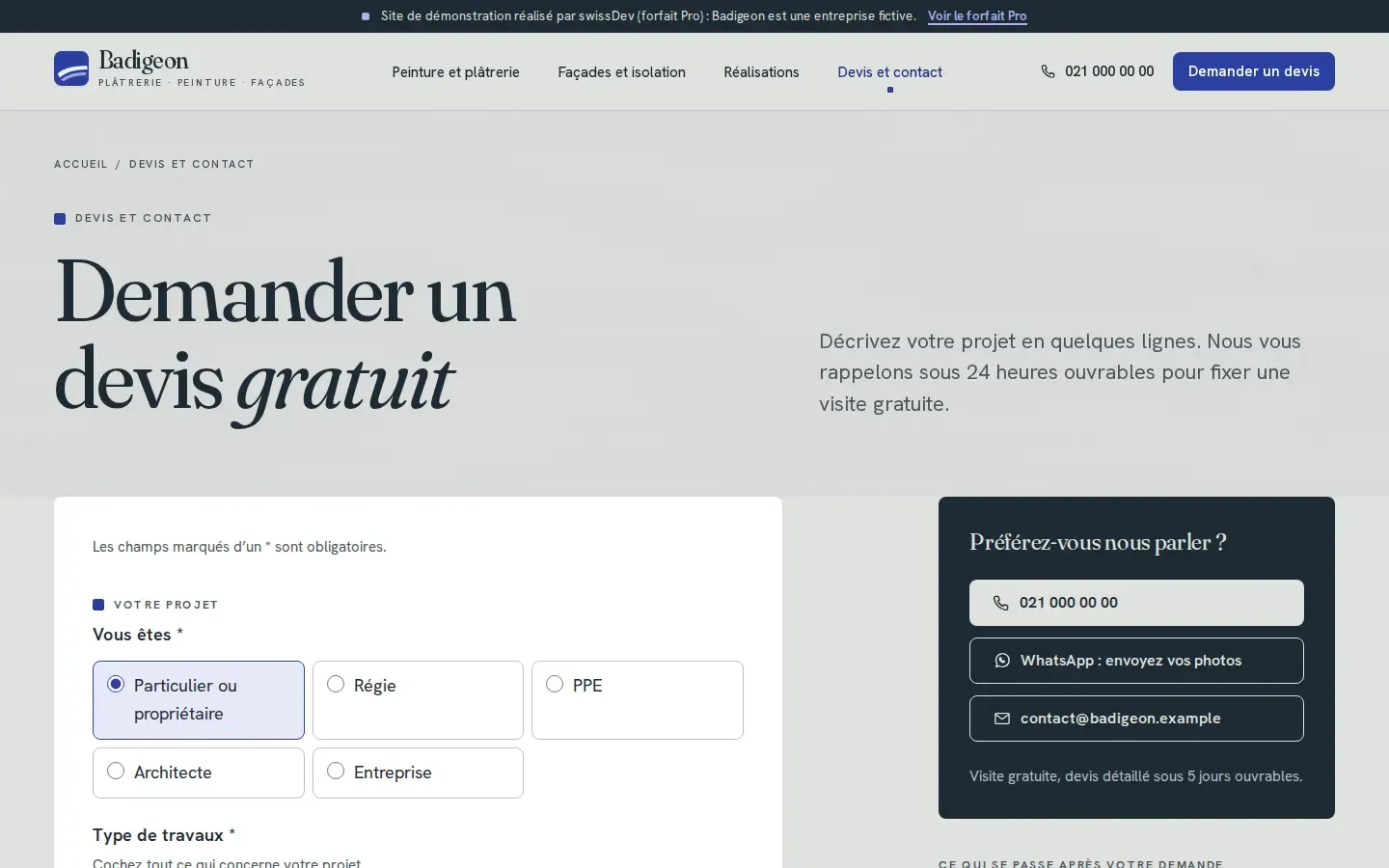Image resolution: width=1389 pixels, height=868 pixels.
Task: Click the 021 000 00 00 card button
Action: (x=1136, y=603)
